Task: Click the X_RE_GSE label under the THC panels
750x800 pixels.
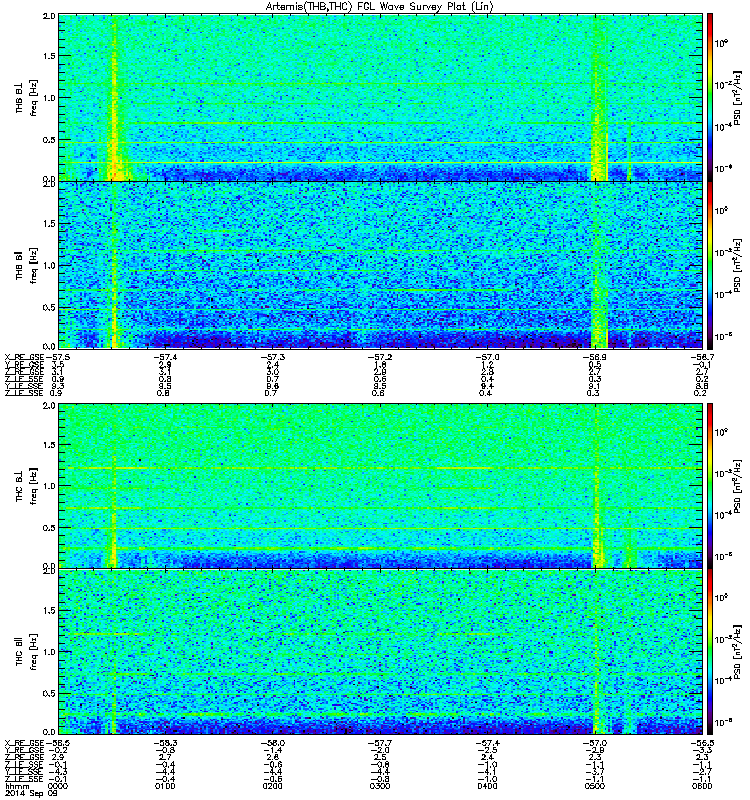Action: pyautogui.click(x=24, y=743)
